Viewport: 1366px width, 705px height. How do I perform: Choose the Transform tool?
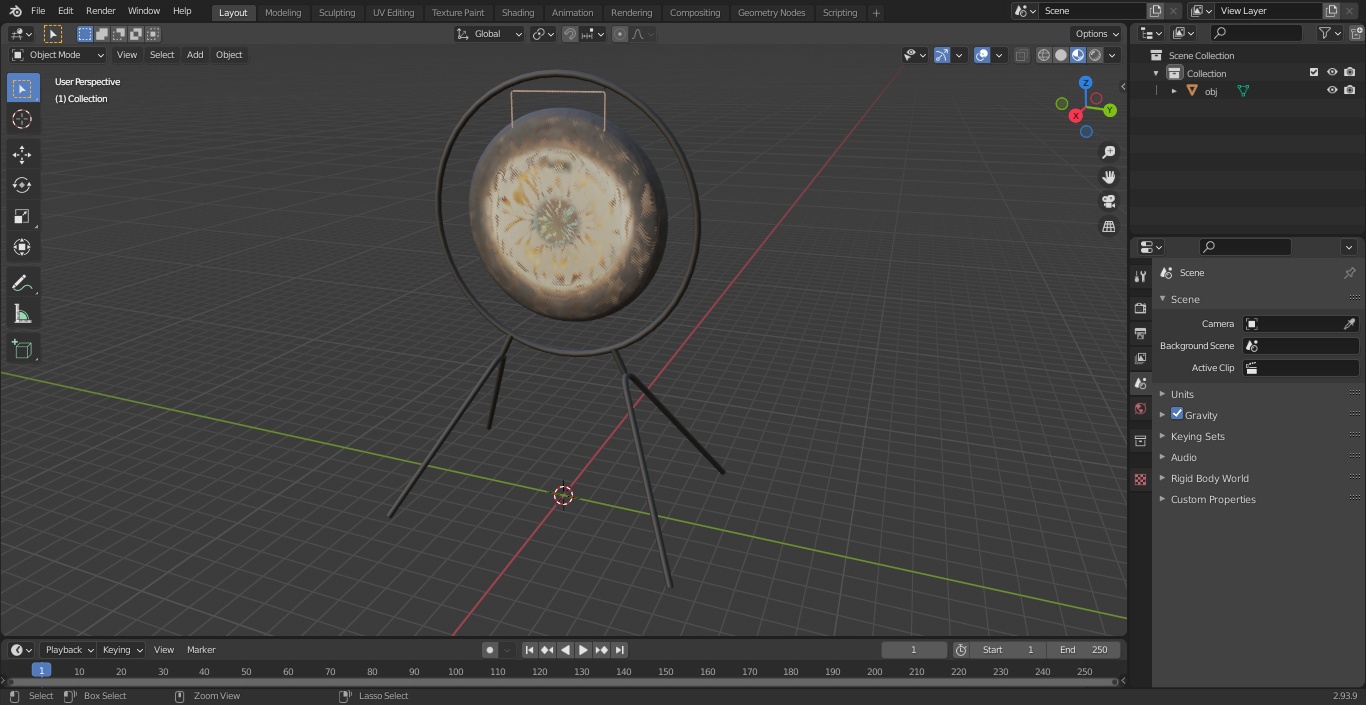click(x=22, y=247)
